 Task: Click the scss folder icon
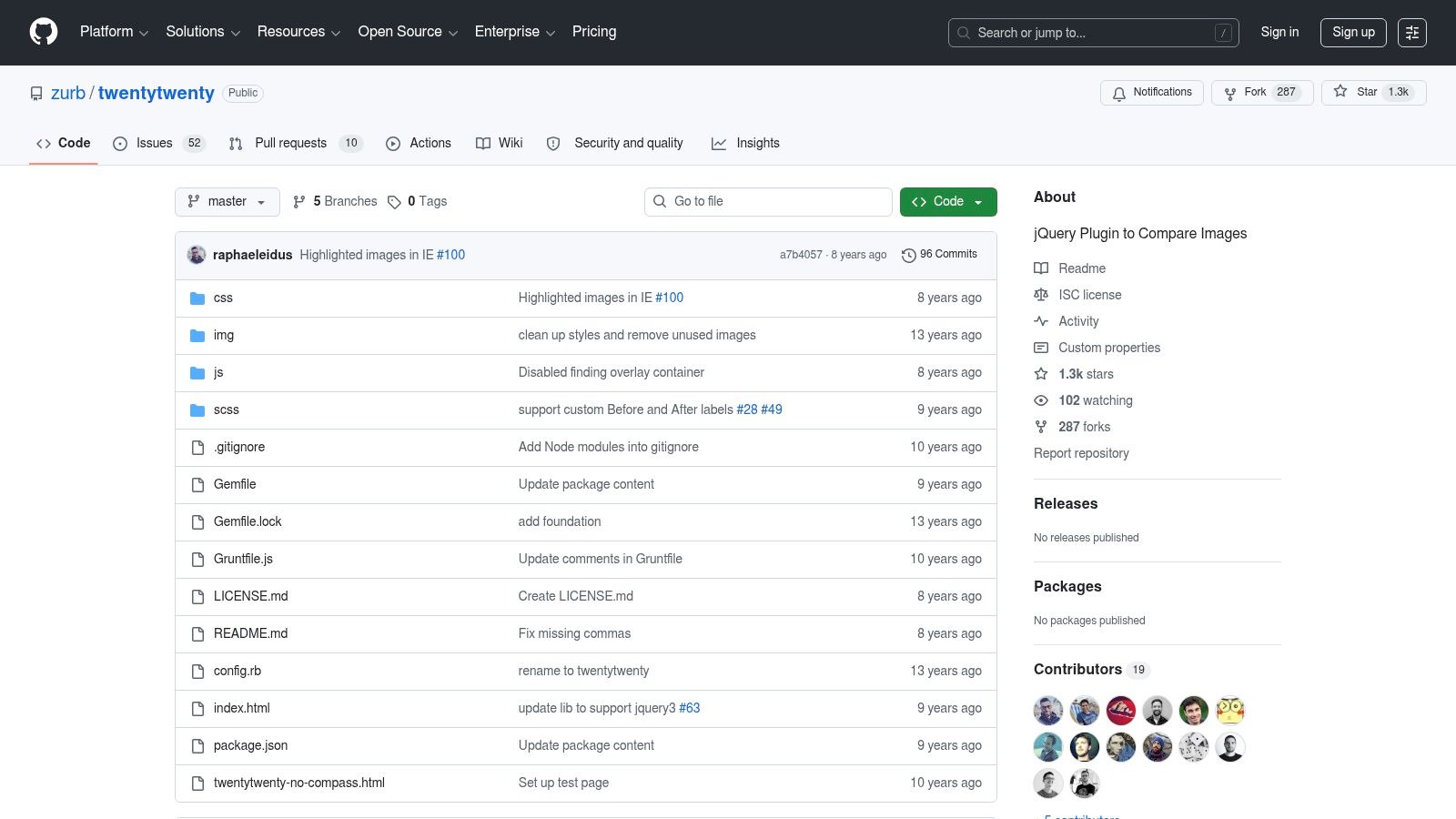pyautogui.click(x=197, y=410)
